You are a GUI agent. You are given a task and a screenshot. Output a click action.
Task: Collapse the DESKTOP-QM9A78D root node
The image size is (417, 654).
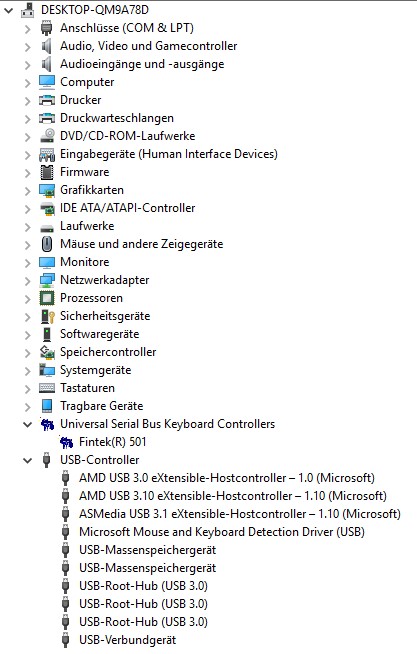click(8, 10)
